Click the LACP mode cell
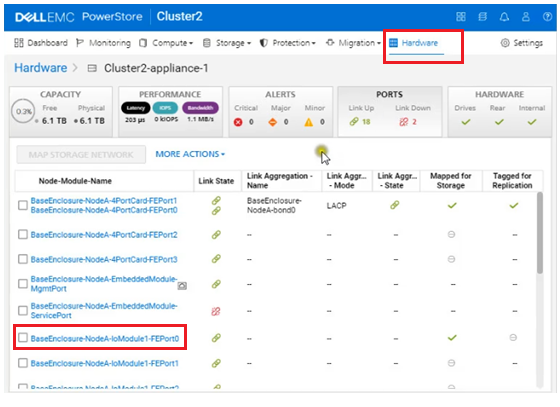 coord(336,206)
